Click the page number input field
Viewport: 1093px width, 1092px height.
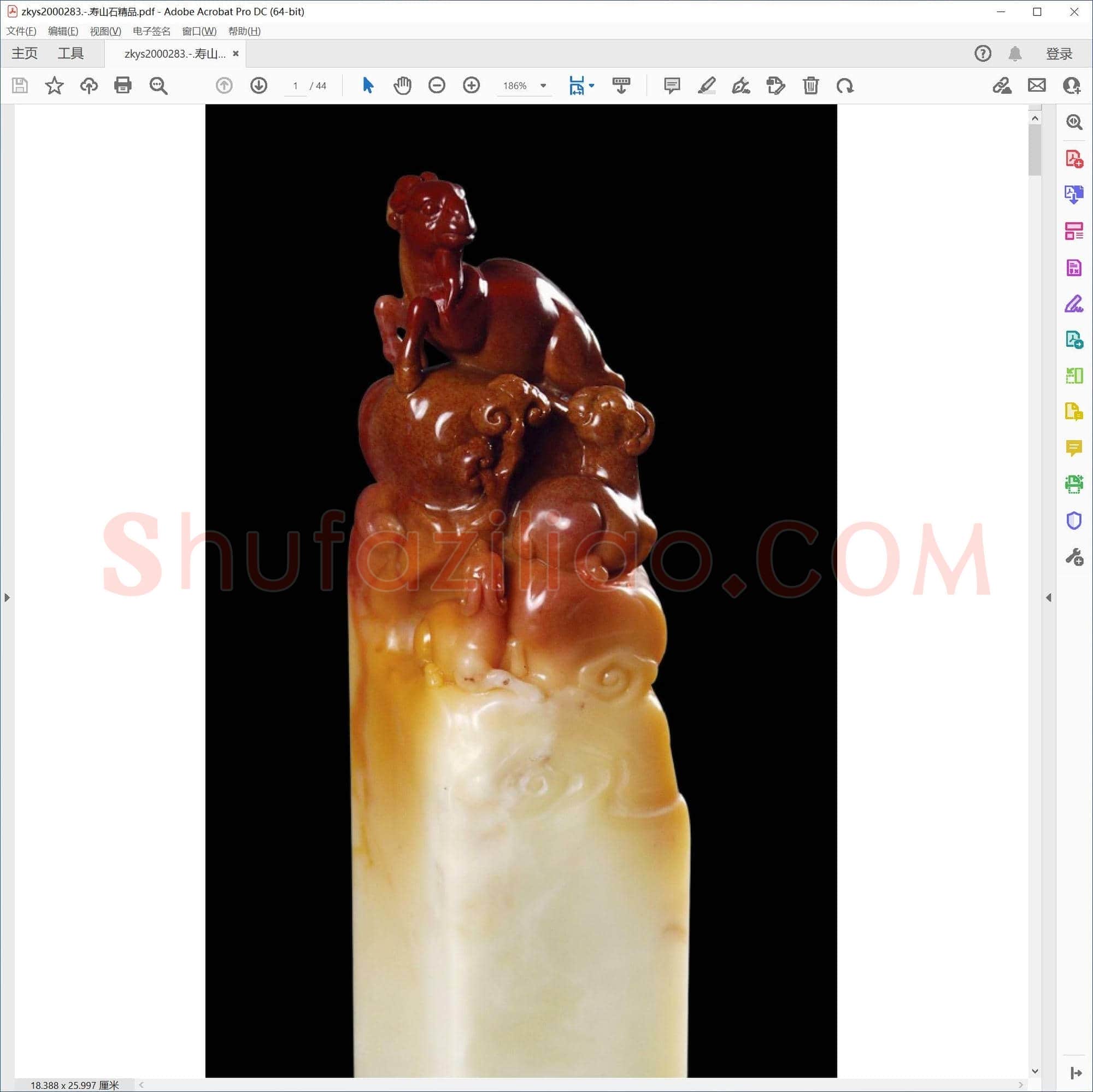[x=295, y=86]
